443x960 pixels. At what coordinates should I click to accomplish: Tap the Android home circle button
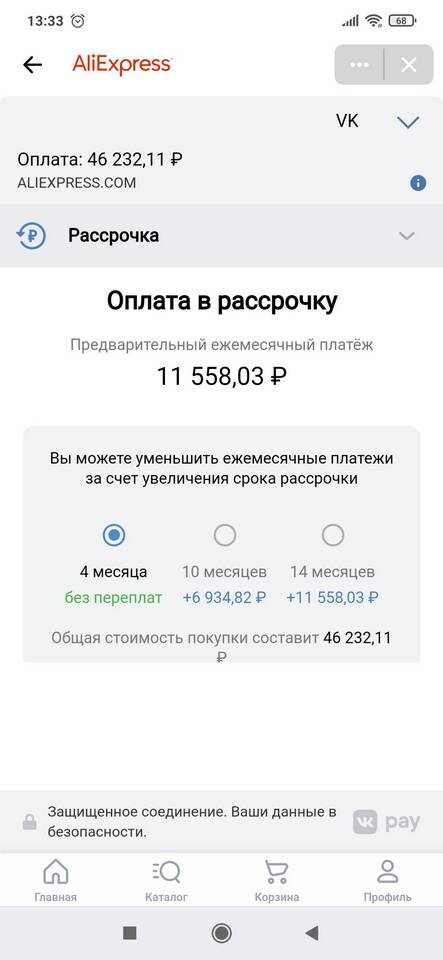click(x=222, y=933)
